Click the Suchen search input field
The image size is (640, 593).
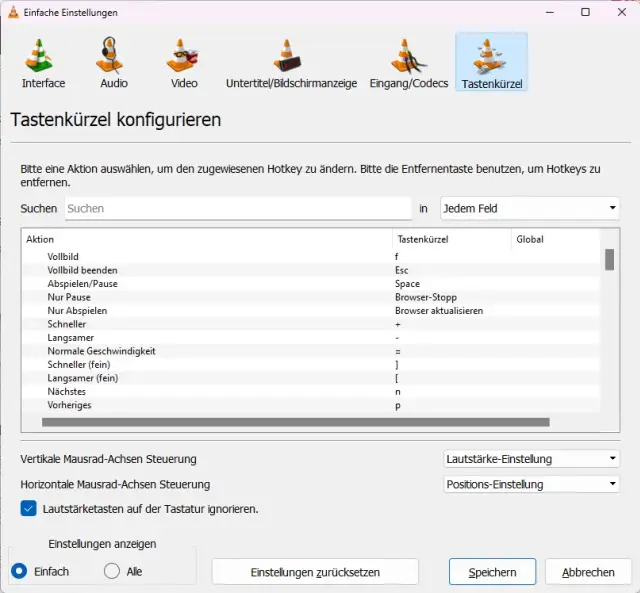point(238,208)
